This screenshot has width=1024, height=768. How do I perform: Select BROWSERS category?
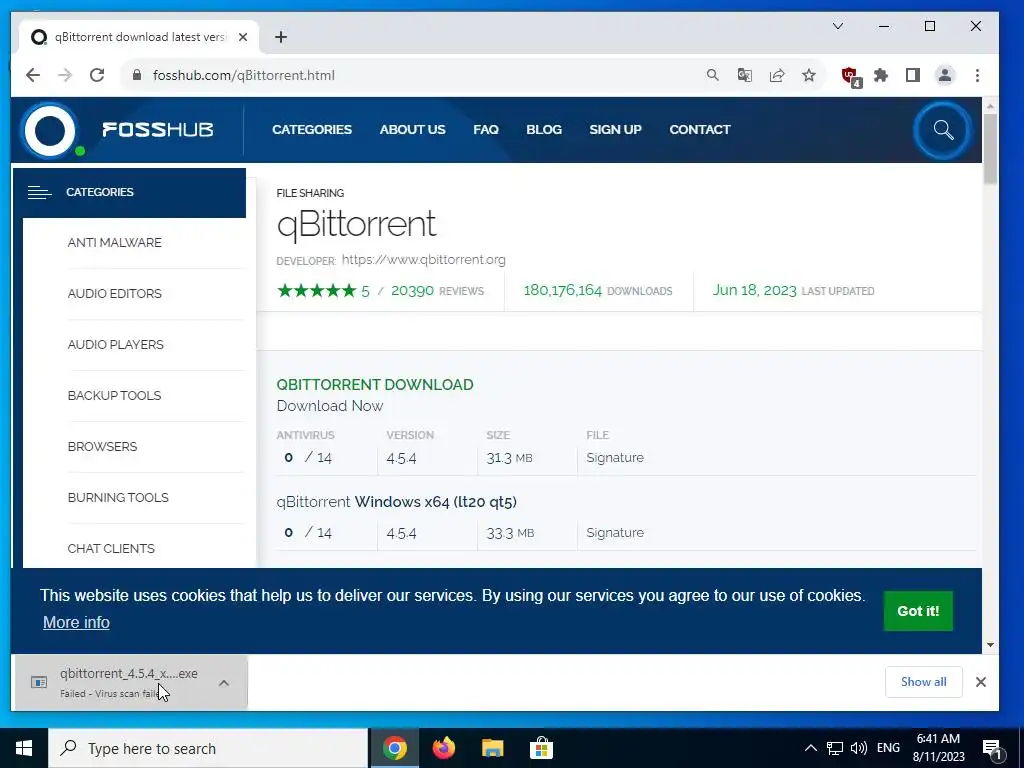tap(103, 446)
